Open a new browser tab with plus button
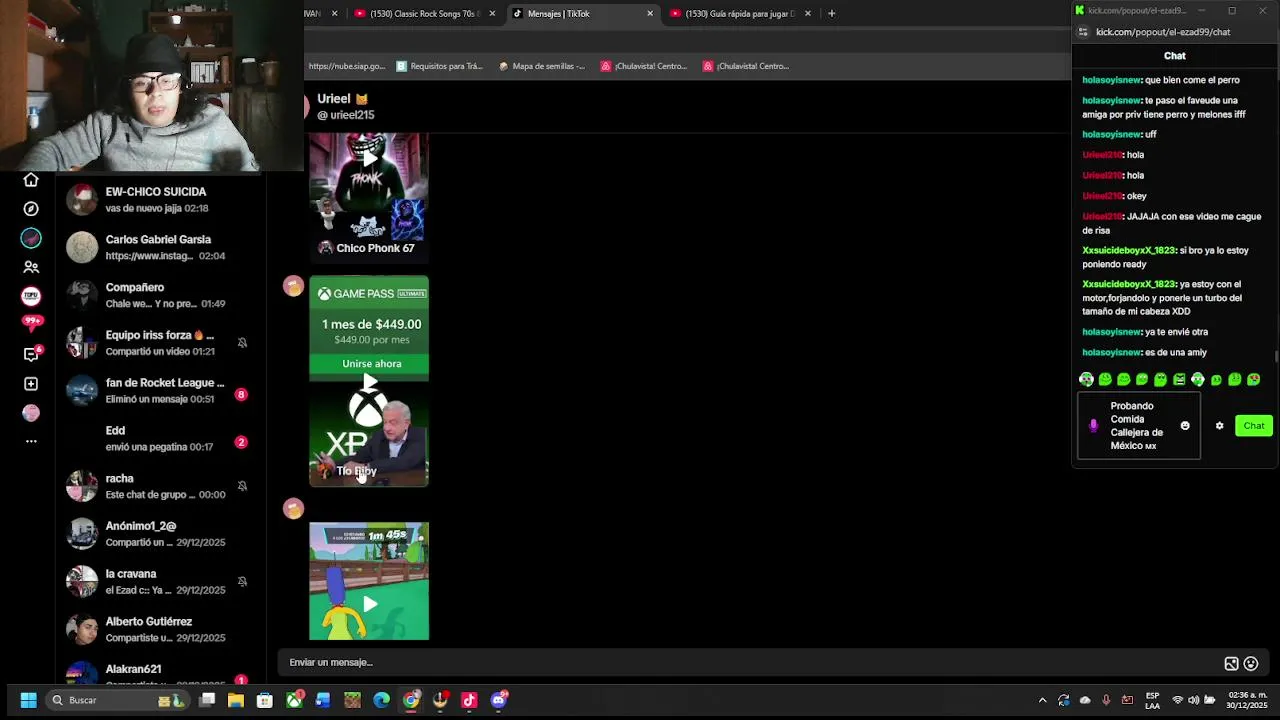This screenshot has height=720, width=1280. coord(831,14)
